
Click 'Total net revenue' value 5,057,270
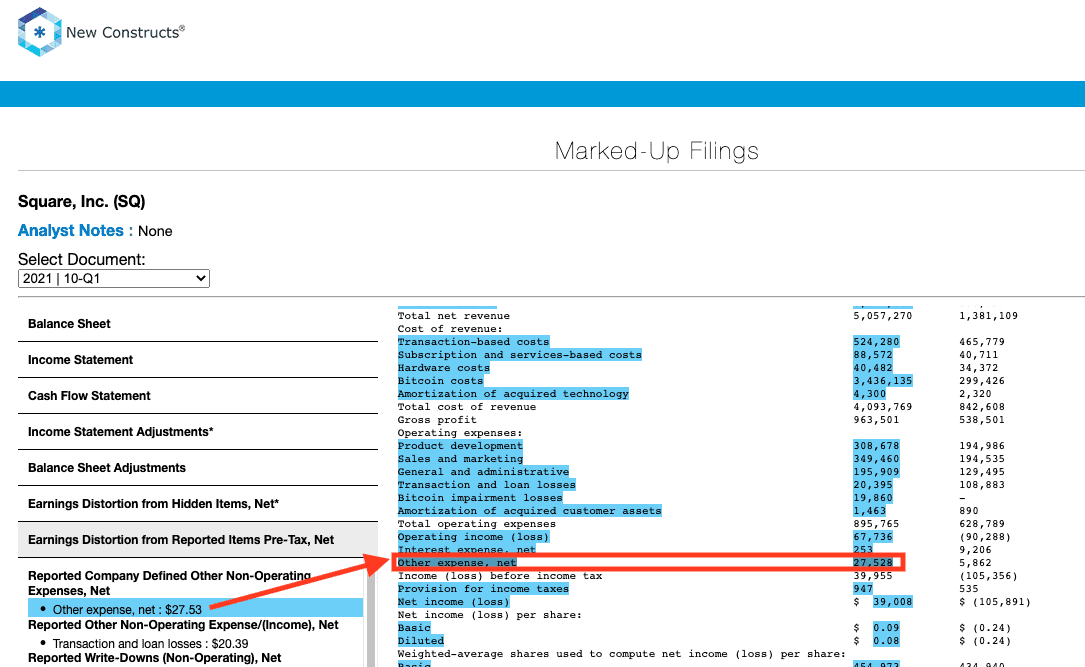[882, 316]
